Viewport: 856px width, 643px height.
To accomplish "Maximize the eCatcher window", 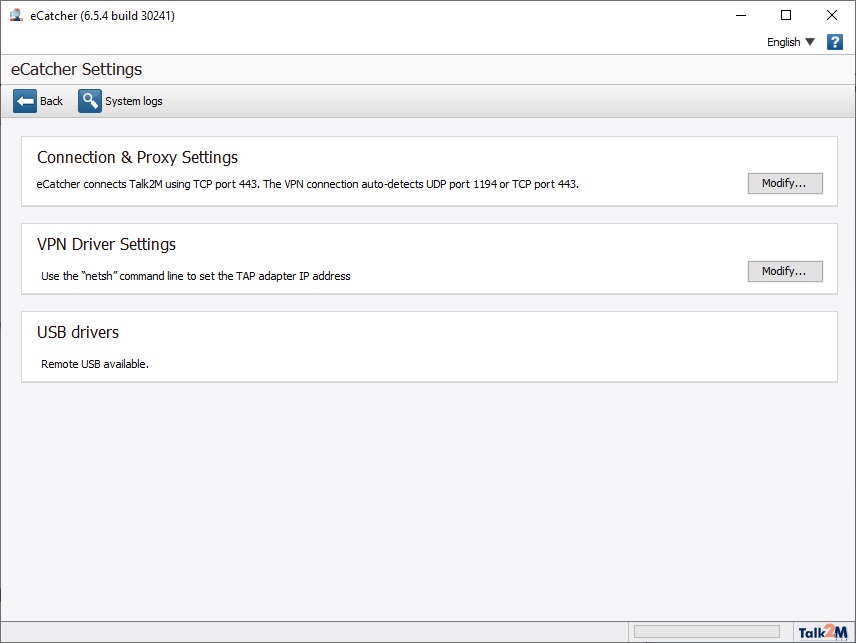I will coord(786,15).
